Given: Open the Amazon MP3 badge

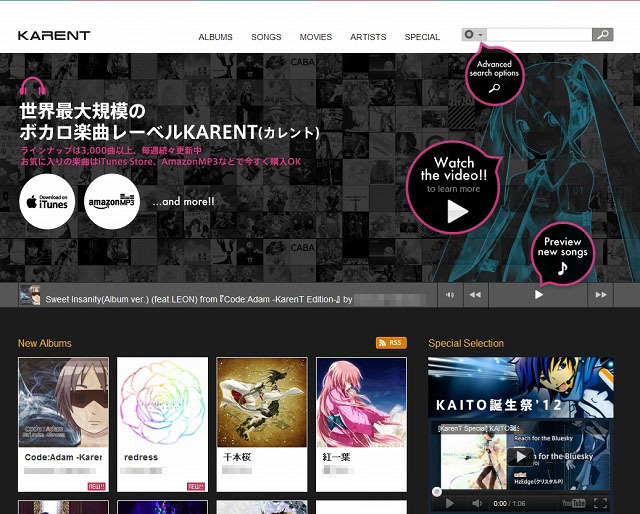Looking at the screenshot, I should (111, 201).
